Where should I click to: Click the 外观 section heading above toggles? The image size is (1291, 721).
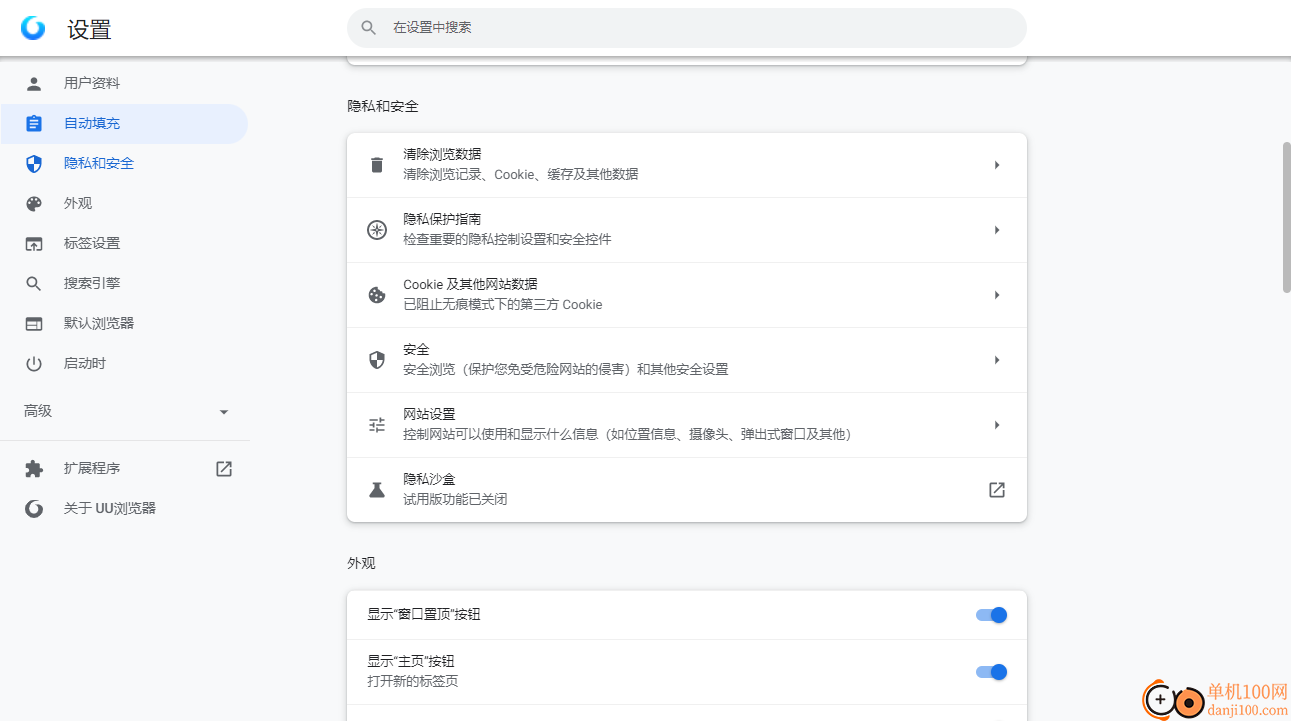click(x=361, y=563)
